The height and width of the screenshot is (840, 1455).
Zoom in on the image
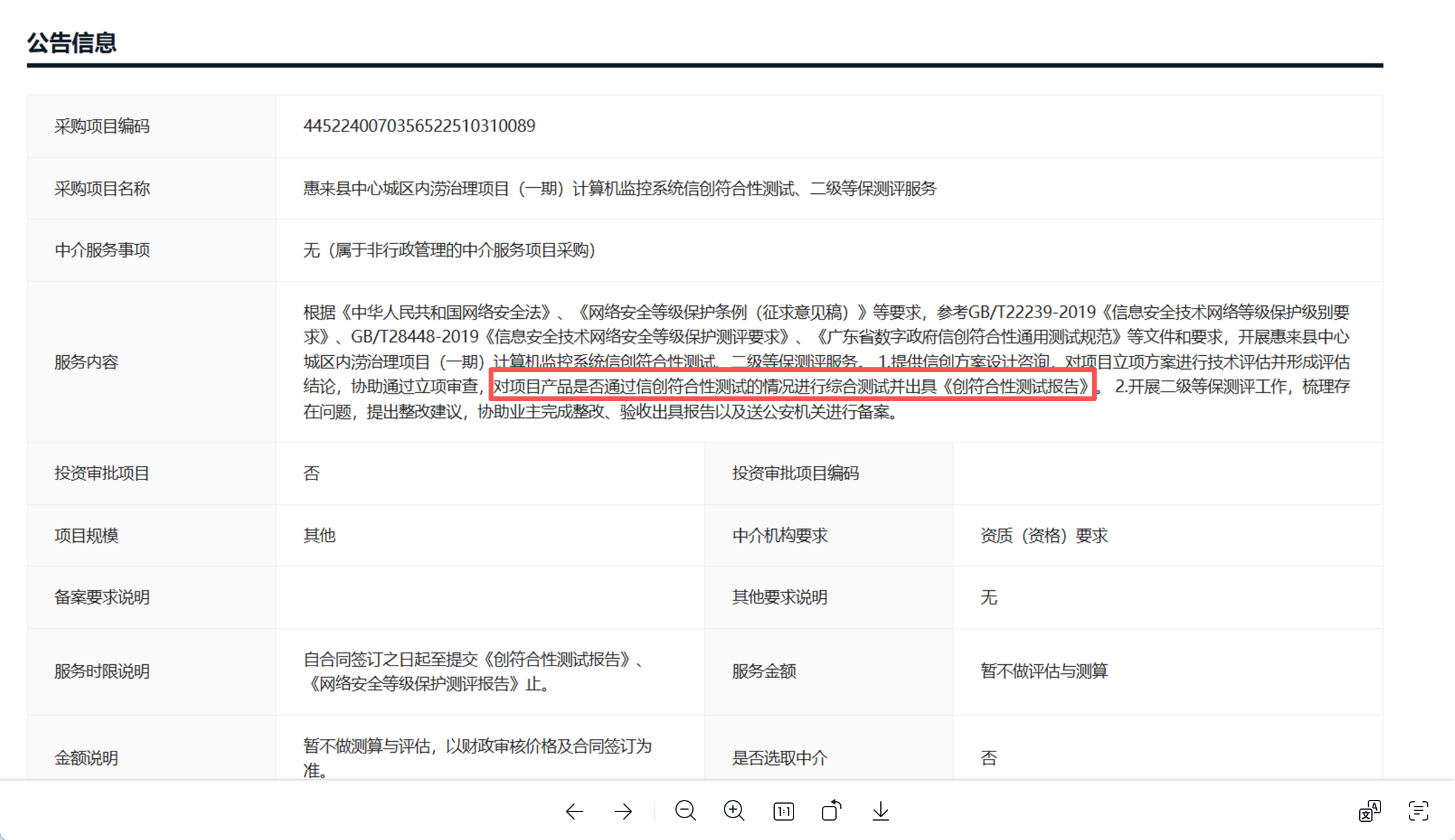point(734,810)
